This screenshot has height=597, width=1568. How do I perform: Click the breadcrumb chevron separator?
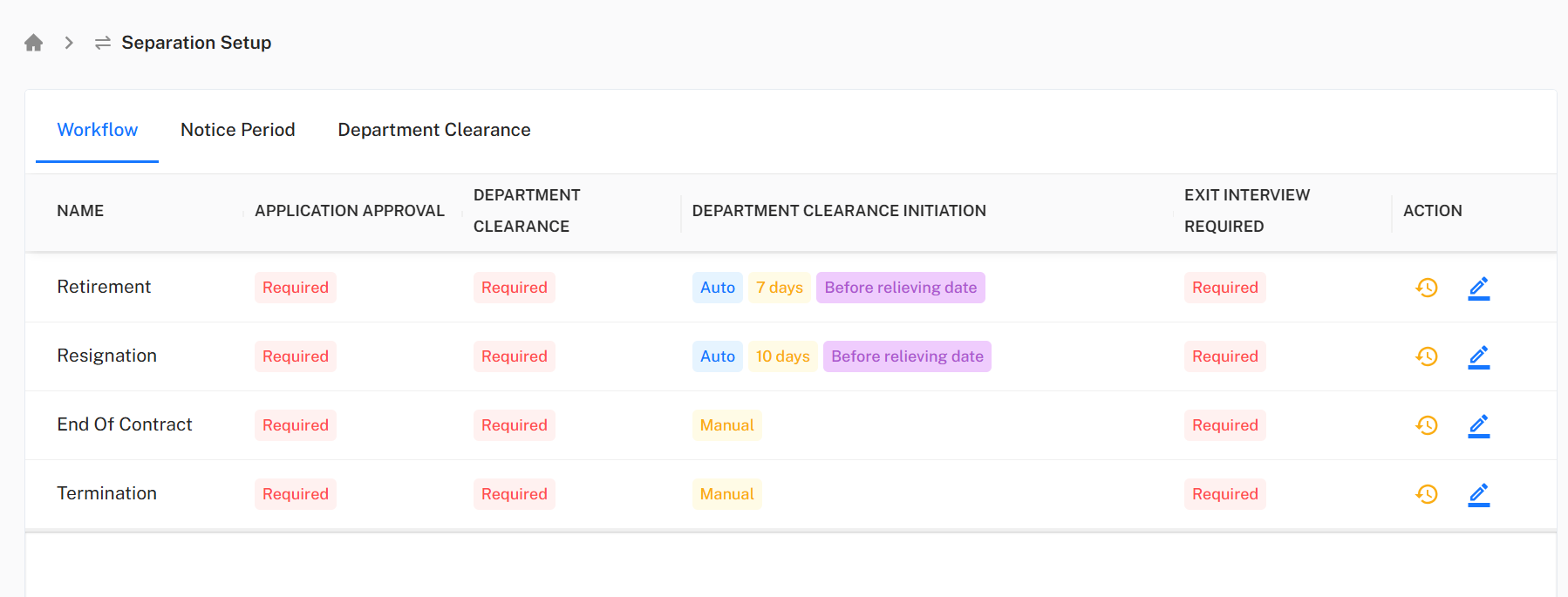69,43
